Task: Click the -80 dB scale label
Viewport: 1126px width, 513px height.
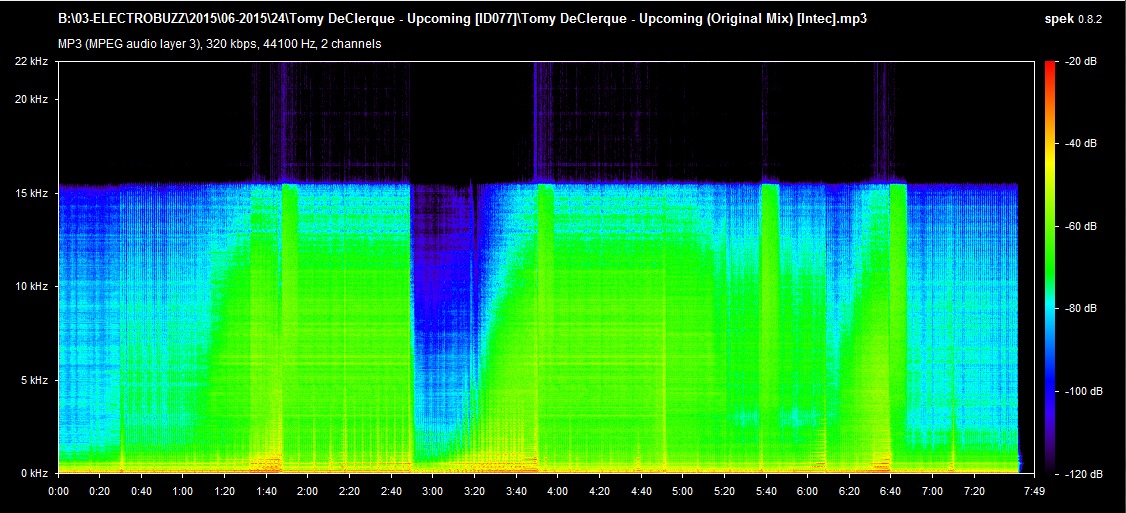Action: pos(1081,309)
